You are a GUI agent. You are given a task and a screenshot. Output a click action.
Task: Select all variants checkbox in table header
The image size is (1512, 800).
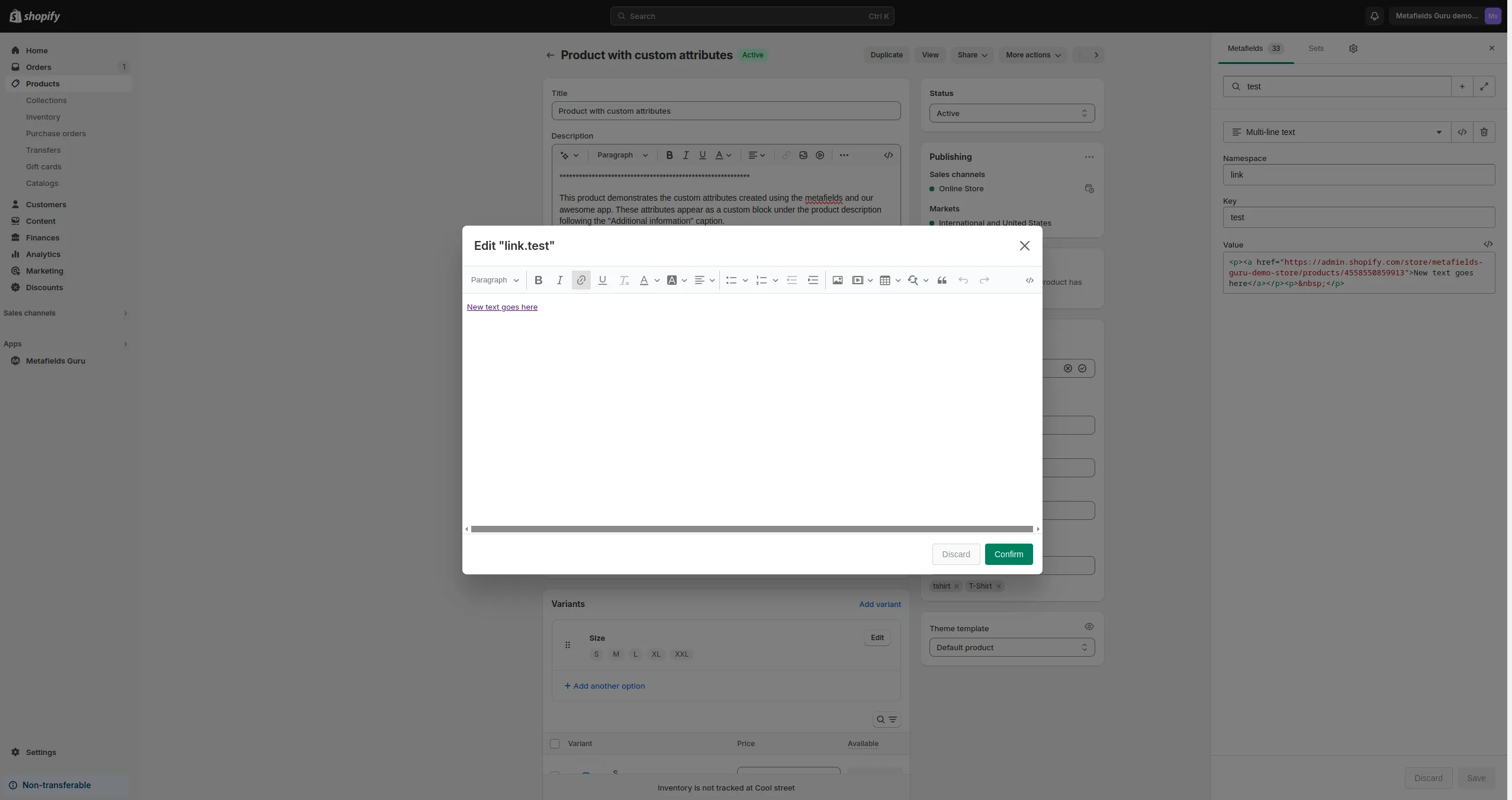tap(555, 744)
